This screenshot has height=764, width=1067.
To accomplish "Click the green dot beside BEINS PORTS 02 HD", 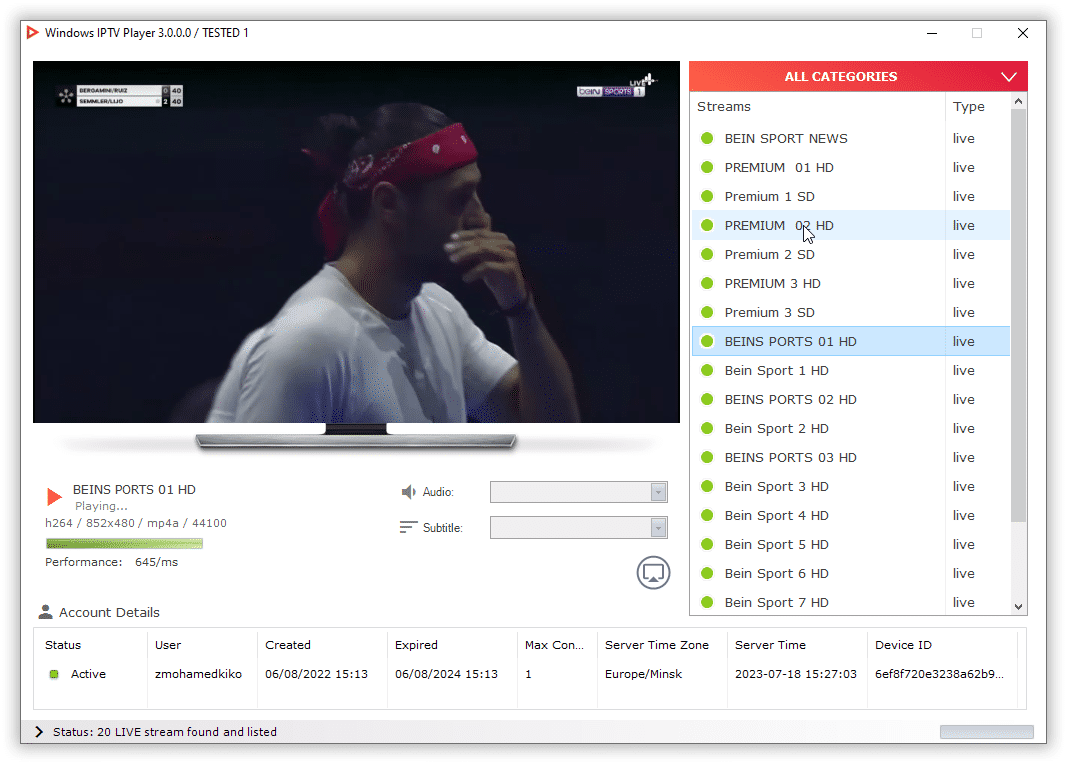I will click(707, 399).
